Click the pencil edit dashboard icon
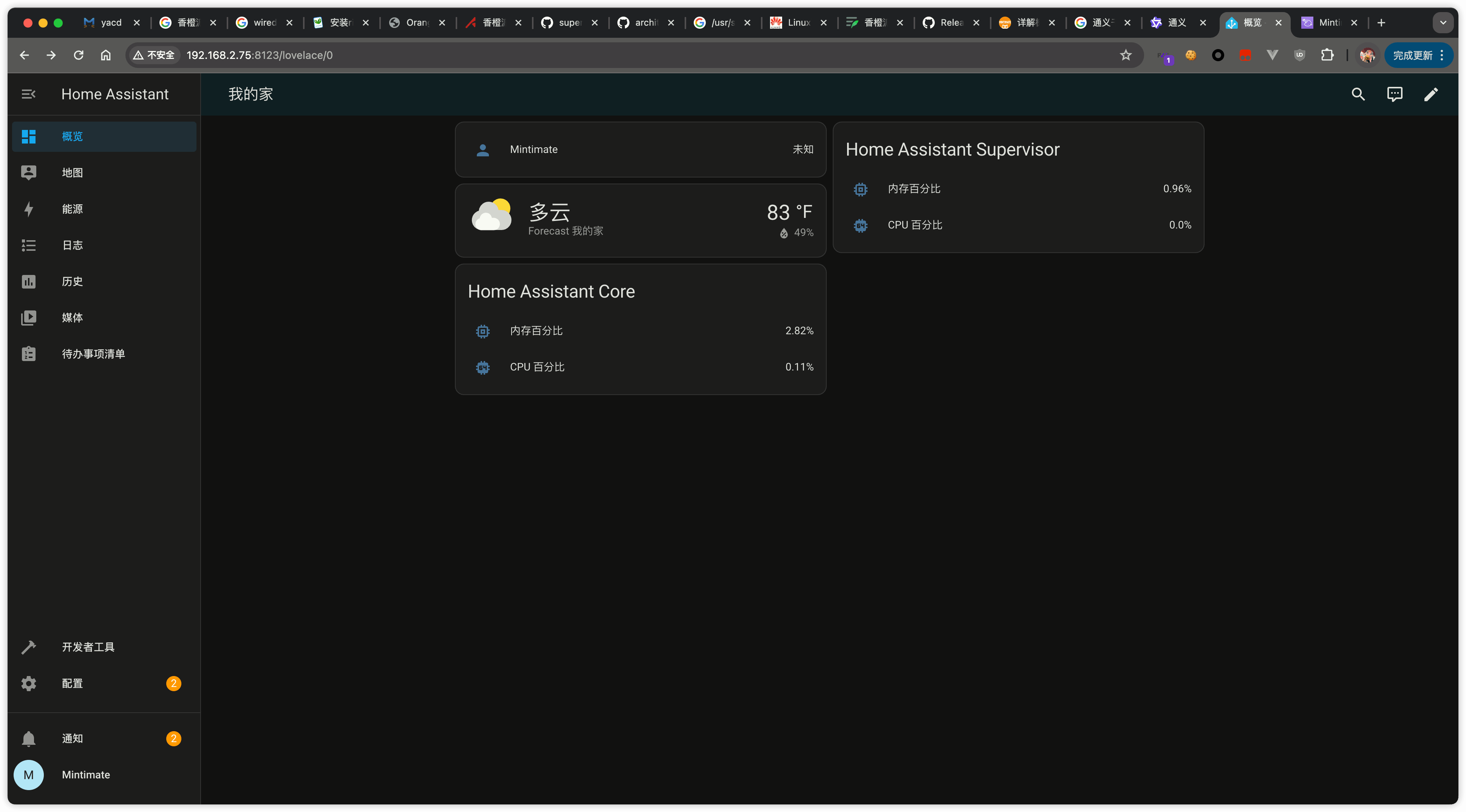This screenshot has width=1466, height=812. 1431,94
